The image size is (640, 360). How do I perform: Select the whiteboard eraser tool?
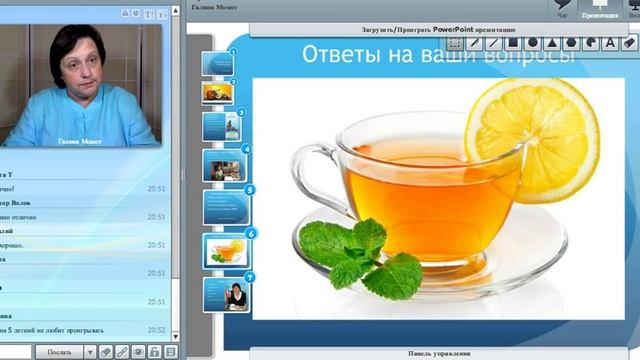(x=630, y=43)
